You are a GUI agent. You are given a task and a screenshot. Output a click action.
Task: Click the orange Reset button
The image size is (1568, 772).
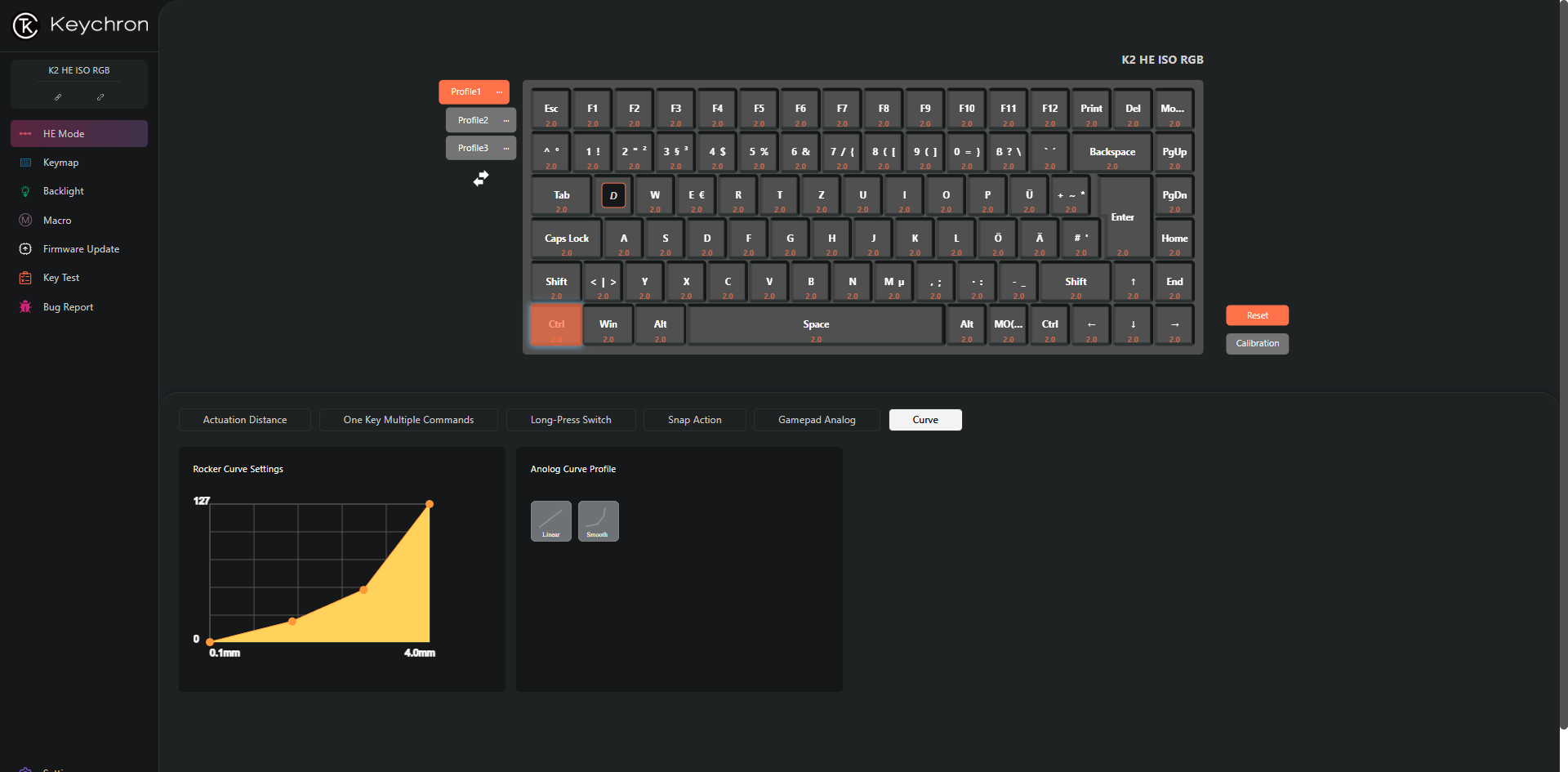(1257, 315)
